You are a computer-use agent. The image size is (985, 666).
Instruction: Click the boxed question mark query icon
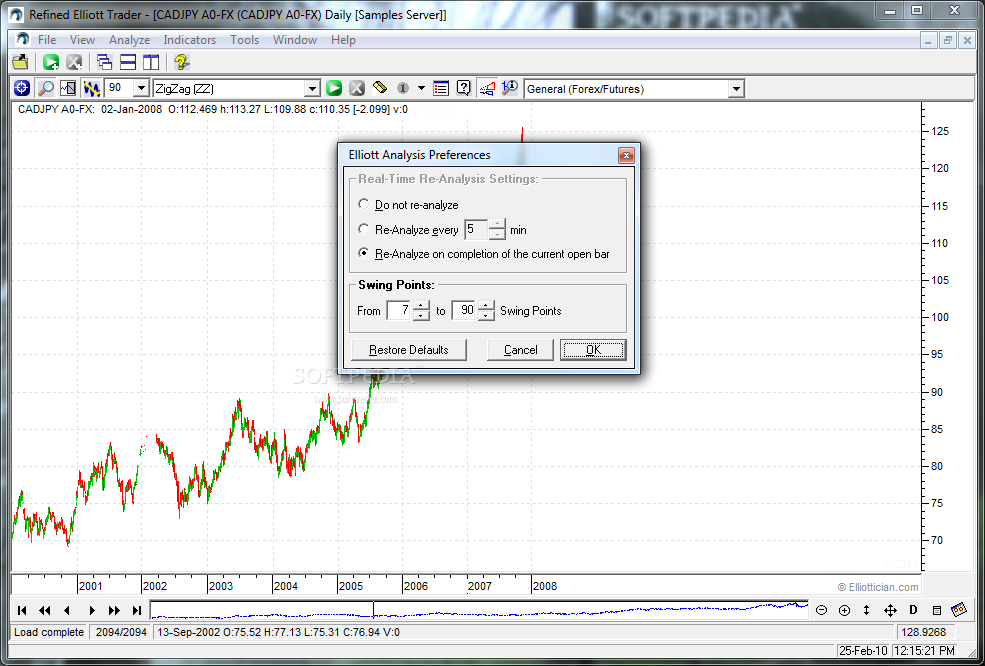click(464, 89)
